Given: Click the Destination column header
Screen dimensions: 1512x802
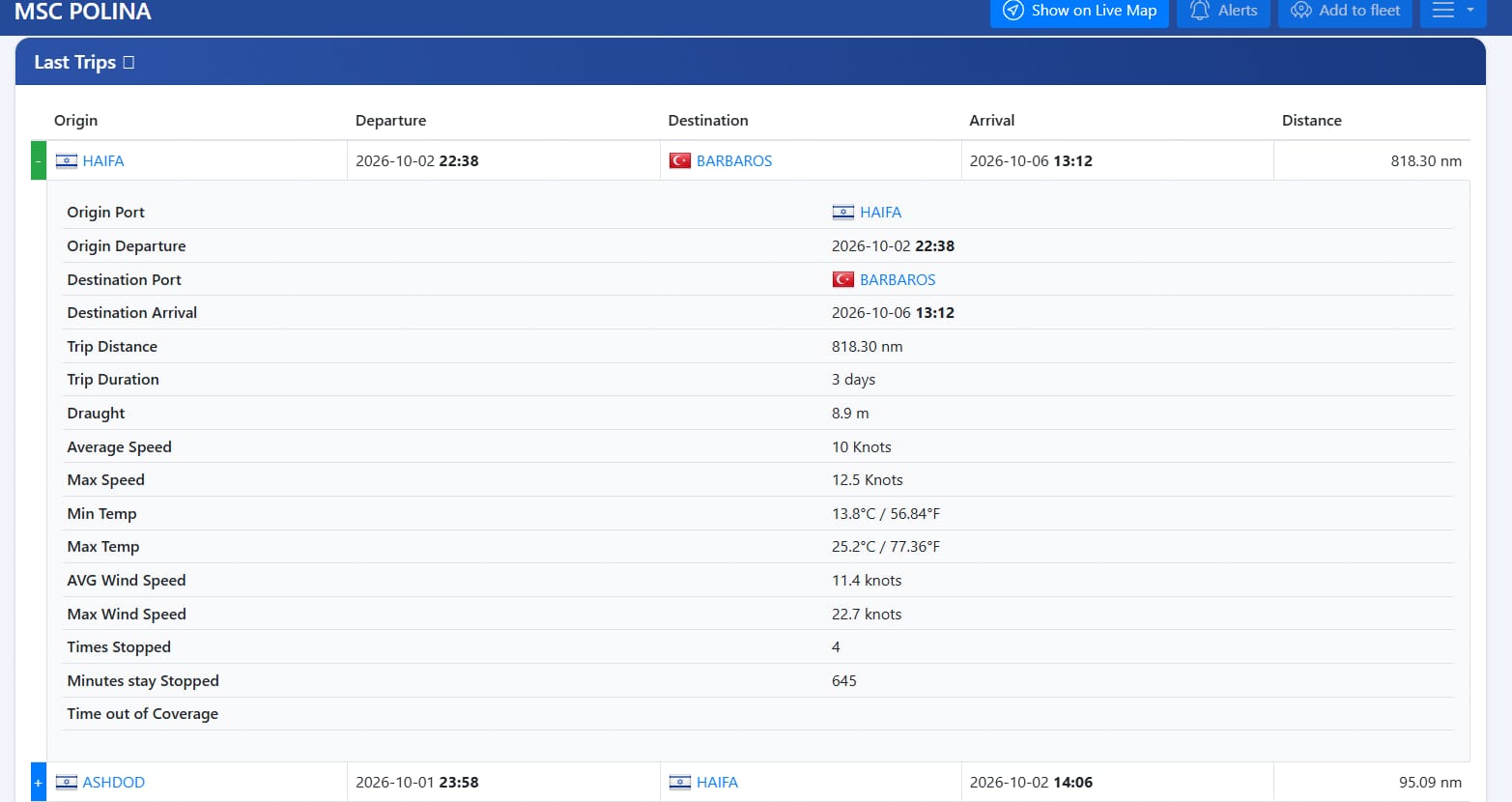Looking at the screenshot, I should tap(708, 121).
